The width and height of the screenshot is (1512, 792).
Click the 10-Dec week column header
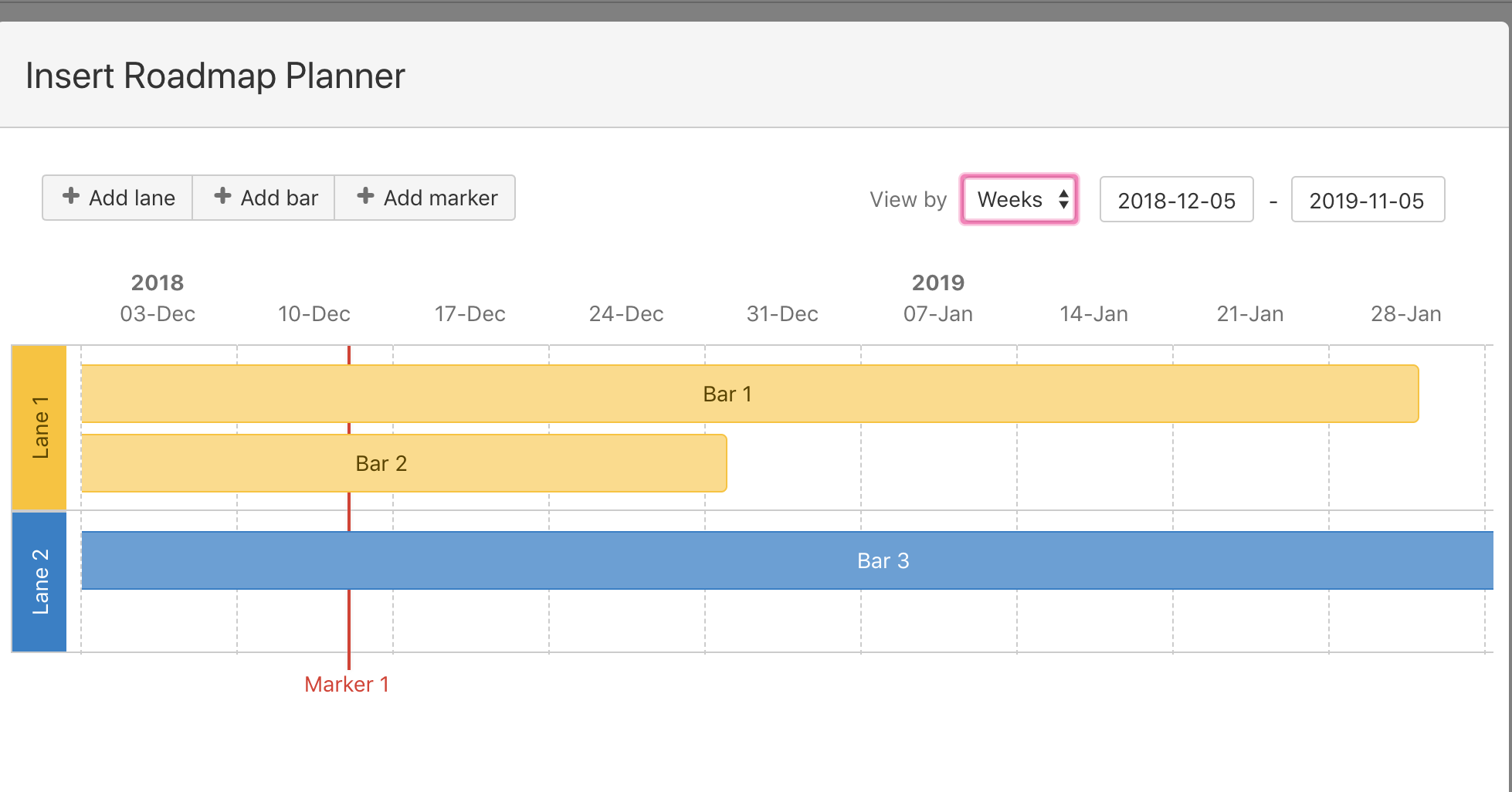coord(314,314)
